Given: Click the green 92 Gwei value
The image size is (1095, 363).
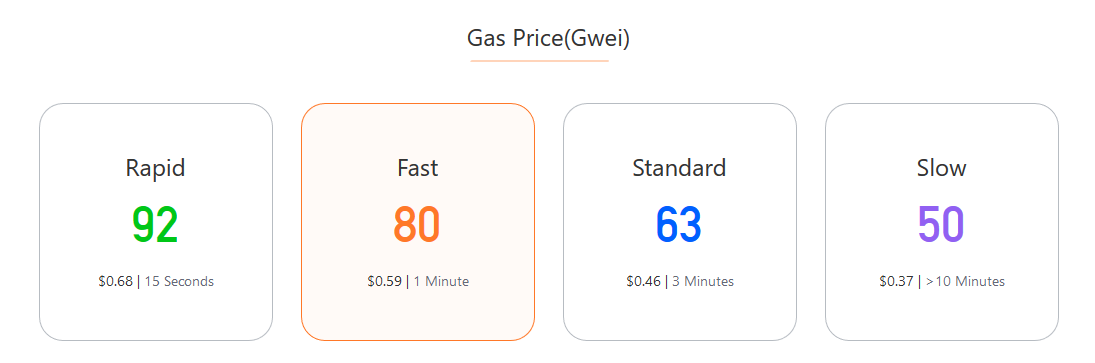Looking at the screenshot, I should tap(156, 225).
